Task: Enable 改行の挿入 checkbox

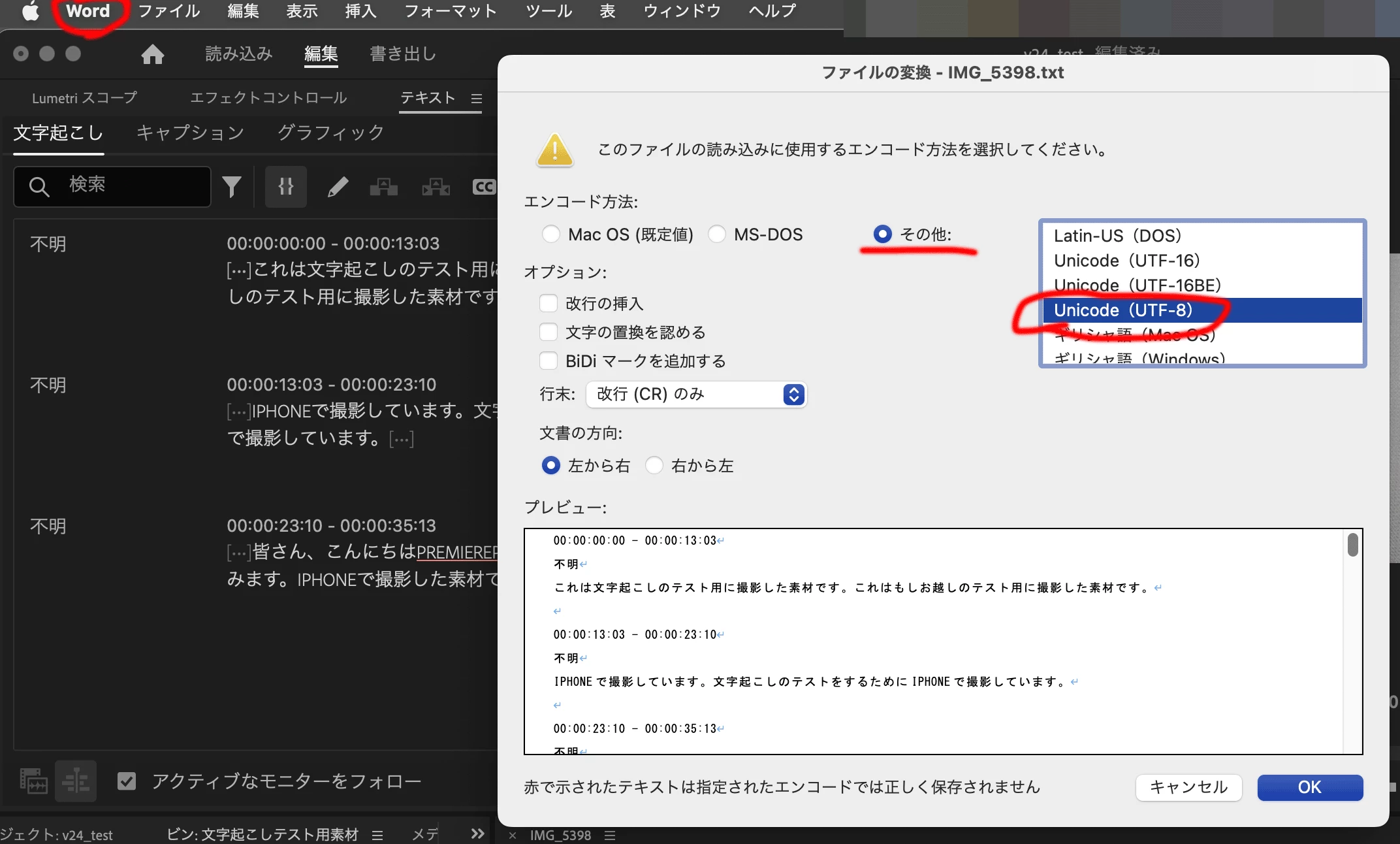Action: [549, 303]
